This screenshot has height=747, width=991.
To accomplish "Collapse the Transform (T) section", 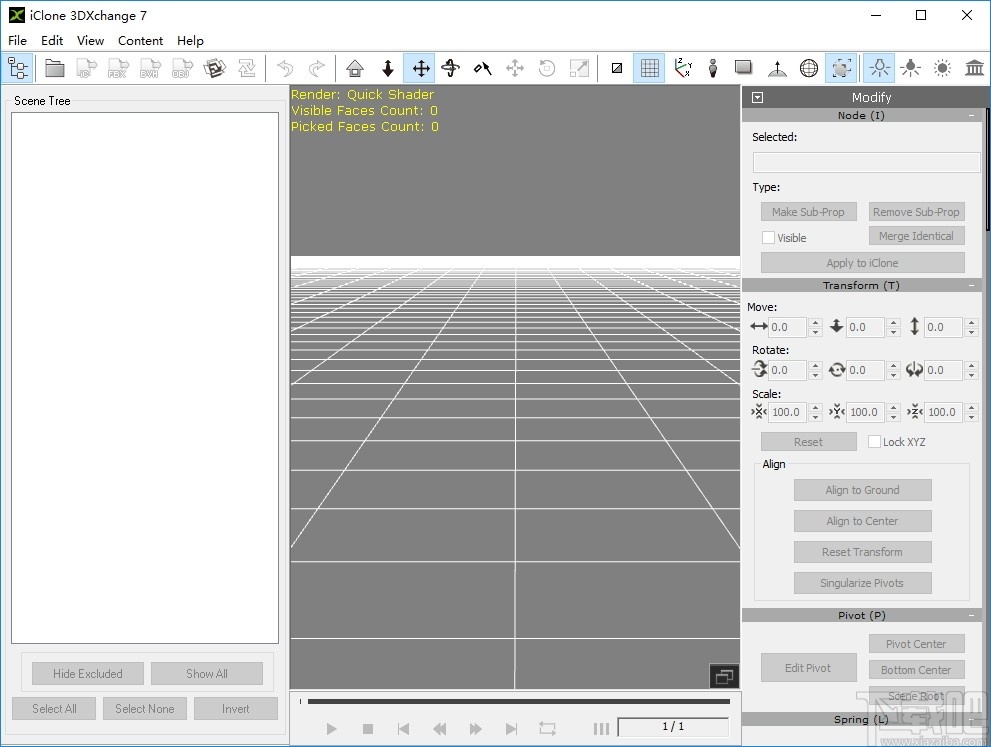I will [971, 284].
